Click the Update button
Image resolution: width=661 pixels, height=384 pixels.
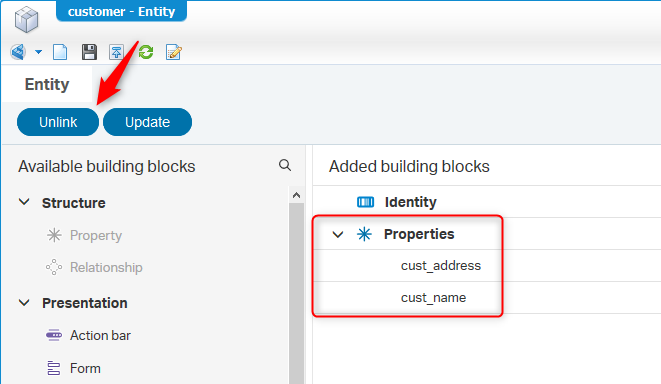pos(148,122)
